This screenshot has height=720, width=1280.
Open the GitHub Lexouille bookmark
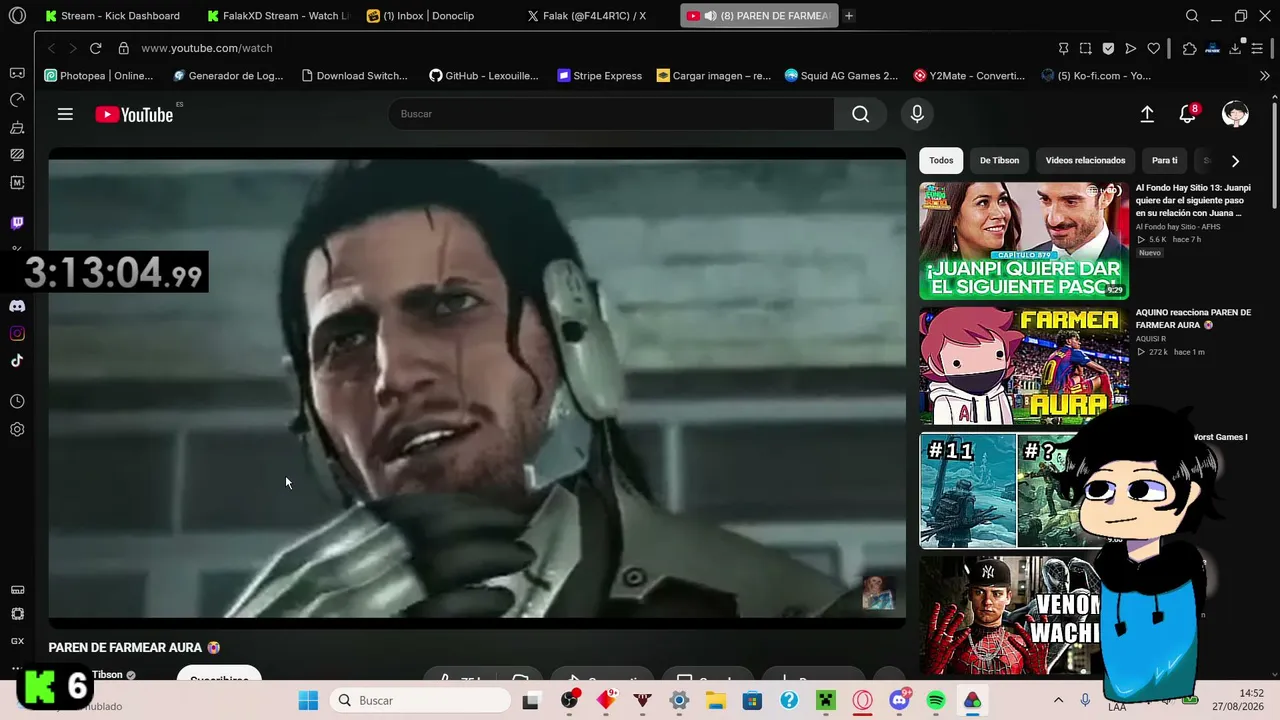click(484, 76)
